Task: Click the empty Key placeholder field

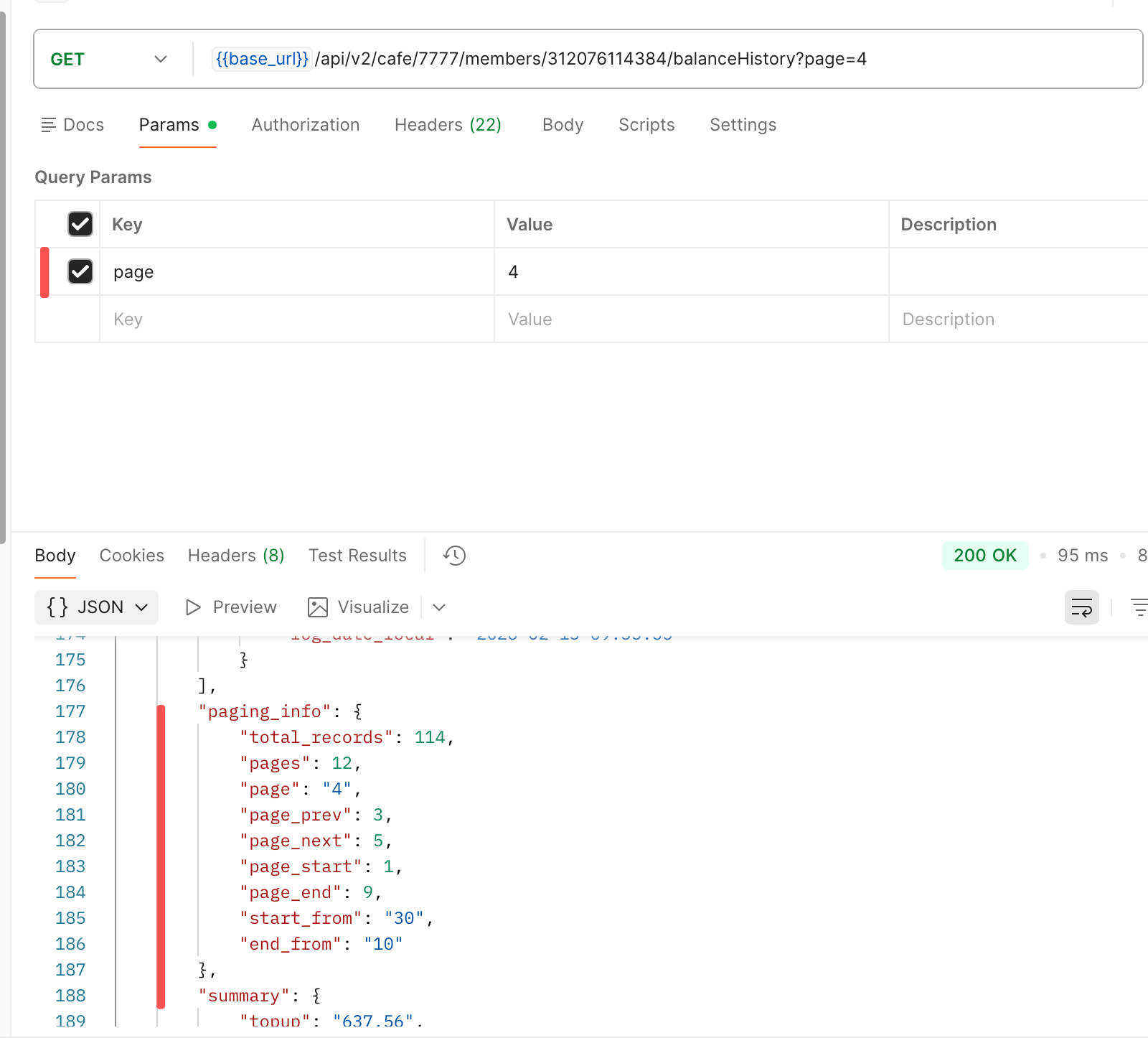Action: [296, 319]
